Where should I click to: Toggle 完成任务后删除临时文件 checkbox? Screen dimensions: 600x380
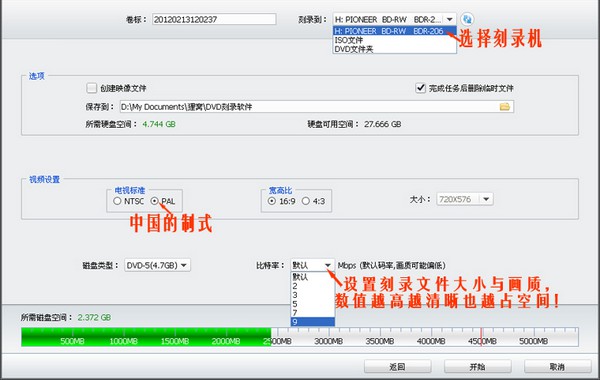pyautogui.click(x=420, y=88)
